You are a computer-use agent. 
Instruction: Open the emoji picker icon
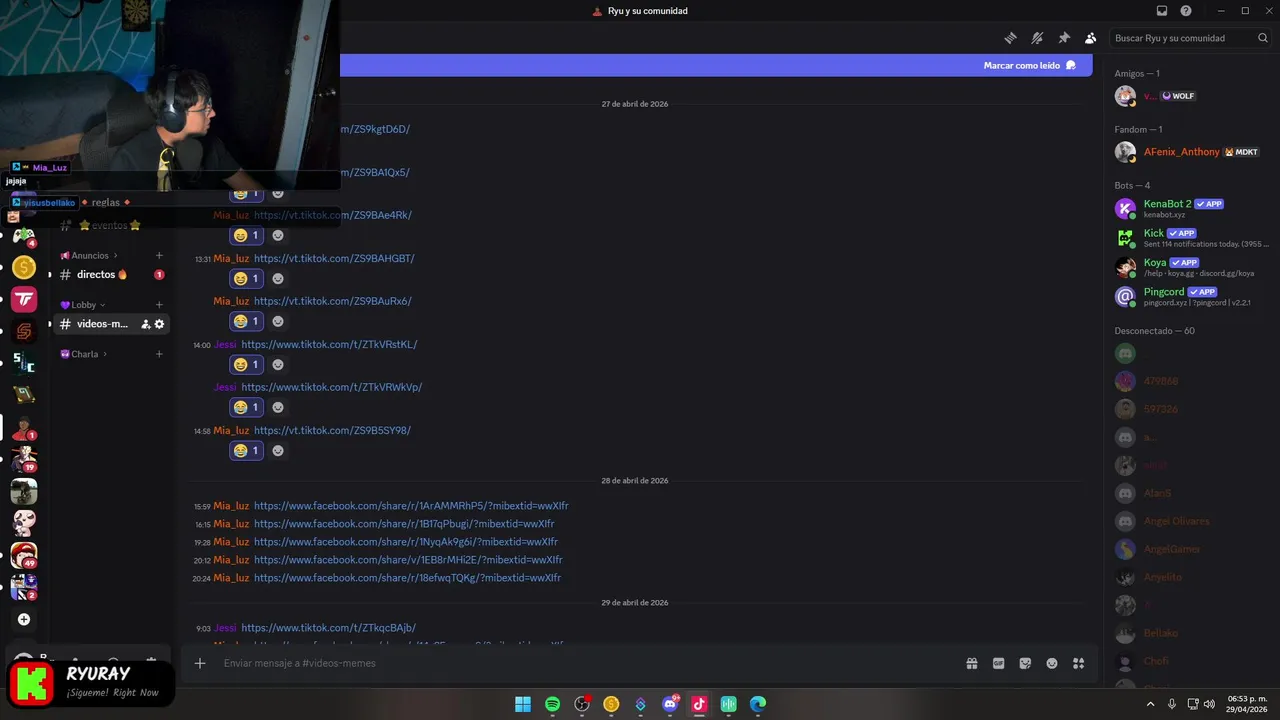coord(1052,663)
